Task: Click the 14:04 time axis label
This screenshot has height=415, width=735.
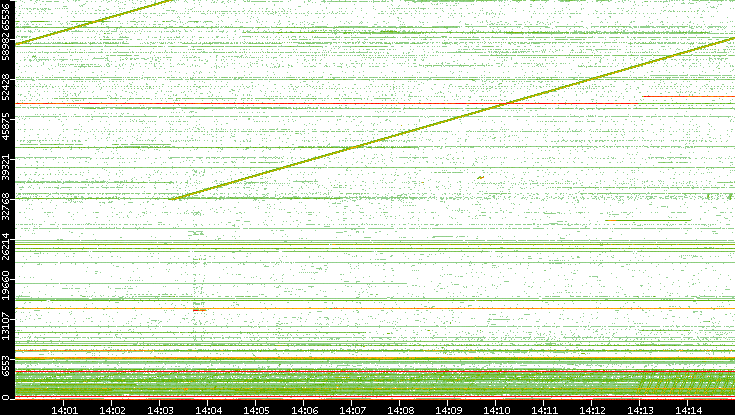Action: coord(208,410)
